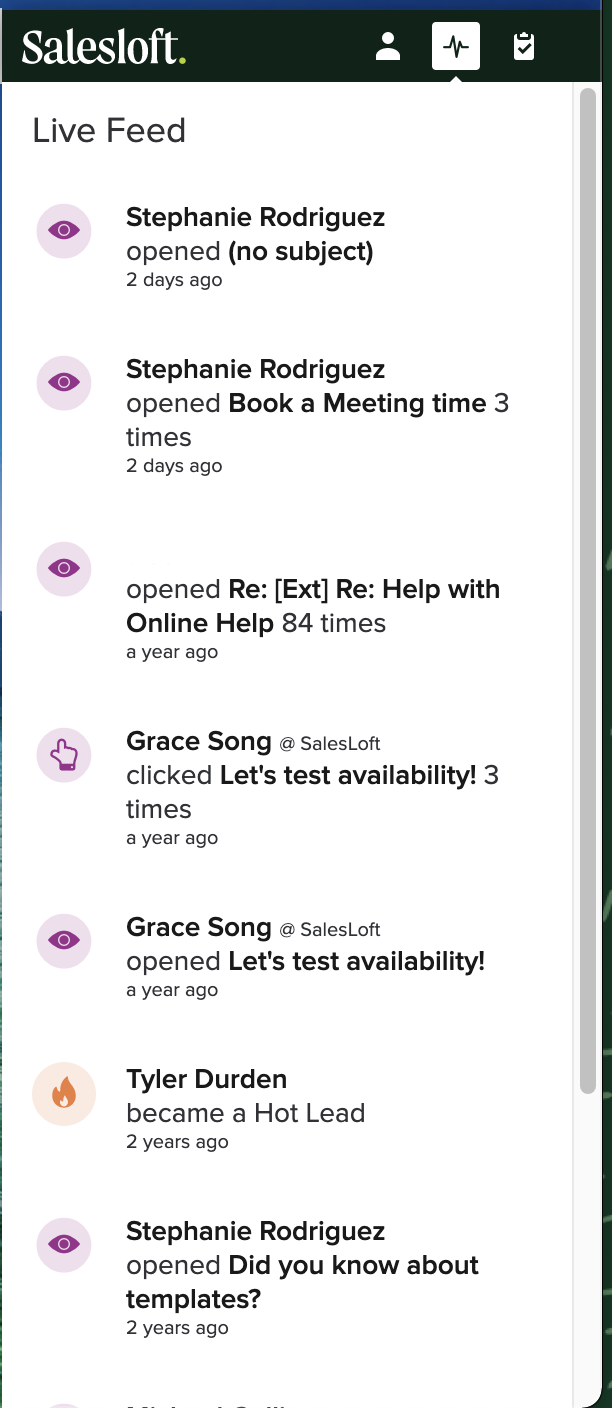
Task: Click the Salesloft logo
Action: [x=102, y=46]
